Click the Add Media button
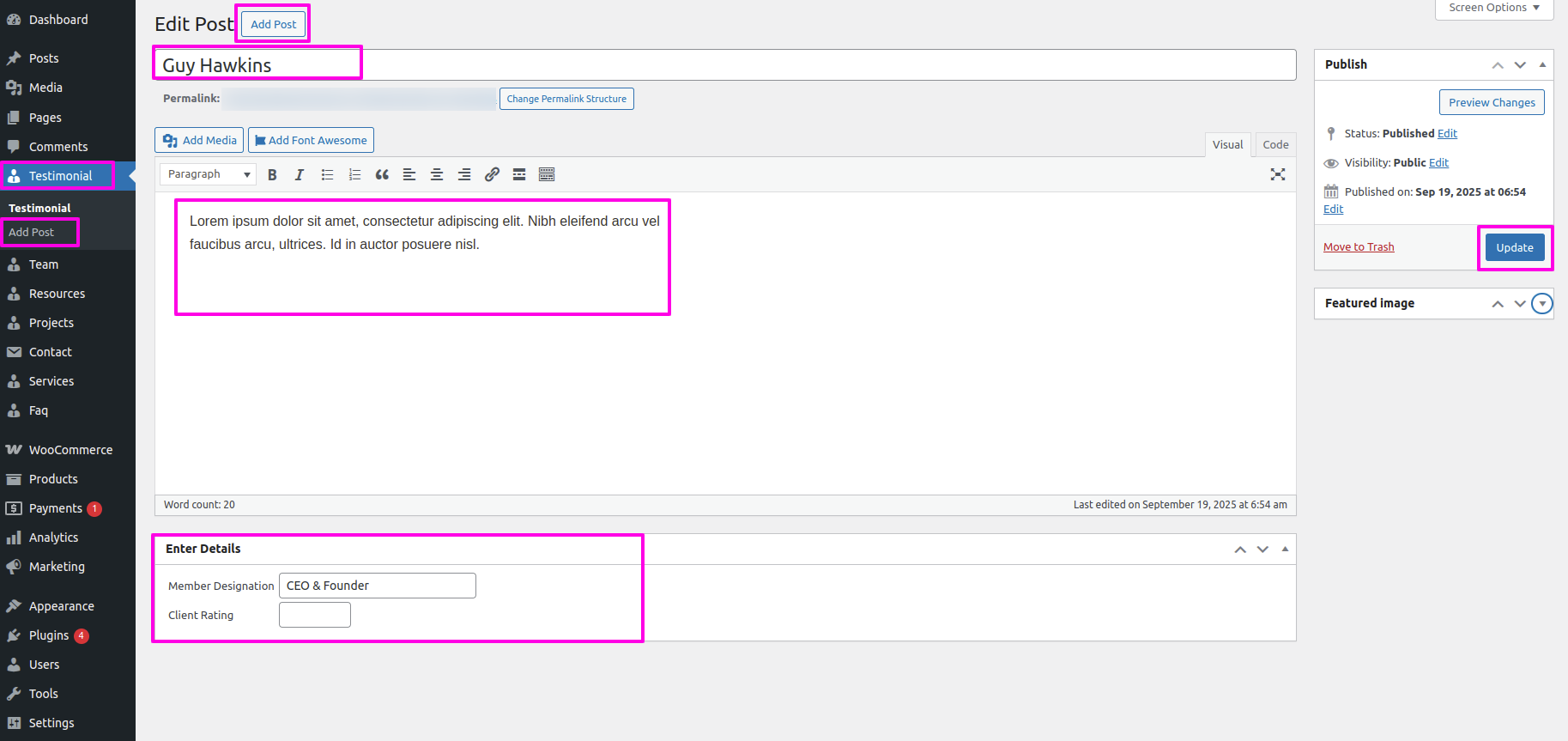The width and height of the screenshot is (1568, 741). [199, 140]
